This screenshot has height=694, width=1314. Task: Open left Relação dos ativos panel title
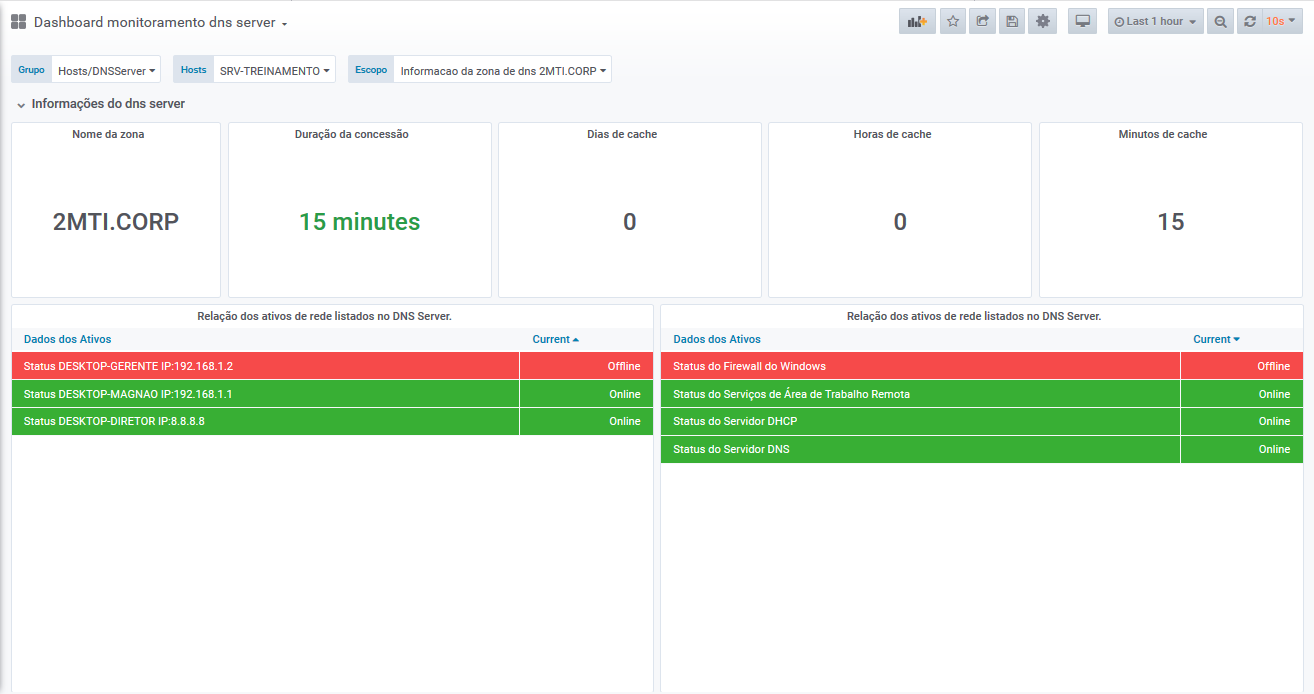coord(325,316)
